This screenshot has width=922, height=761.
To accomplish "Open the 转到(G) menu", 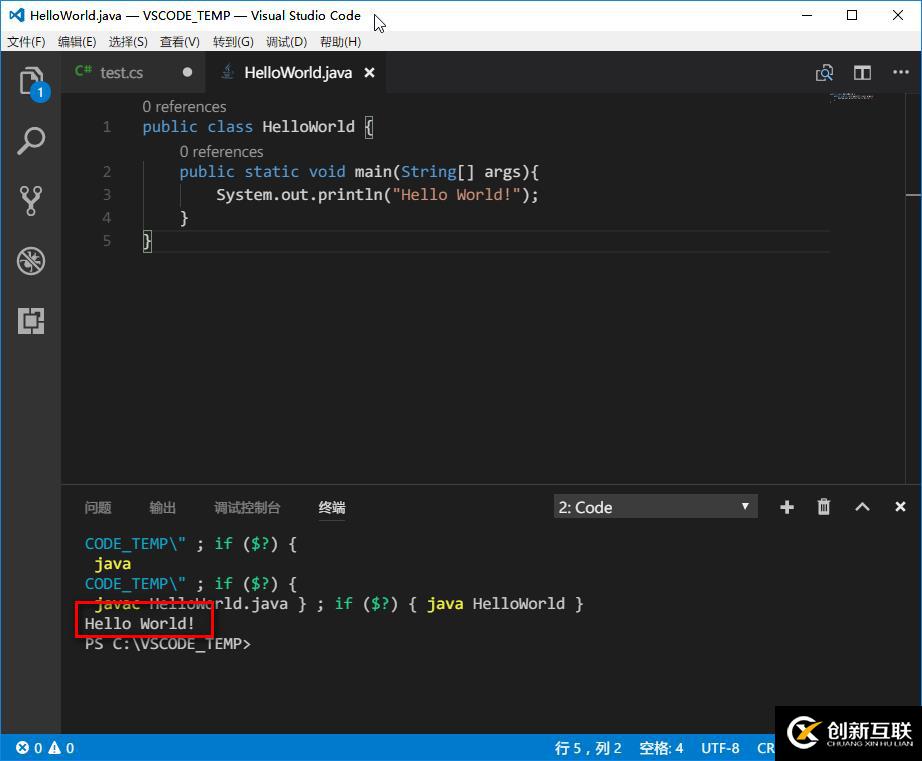I will click(x=233, y=42).
